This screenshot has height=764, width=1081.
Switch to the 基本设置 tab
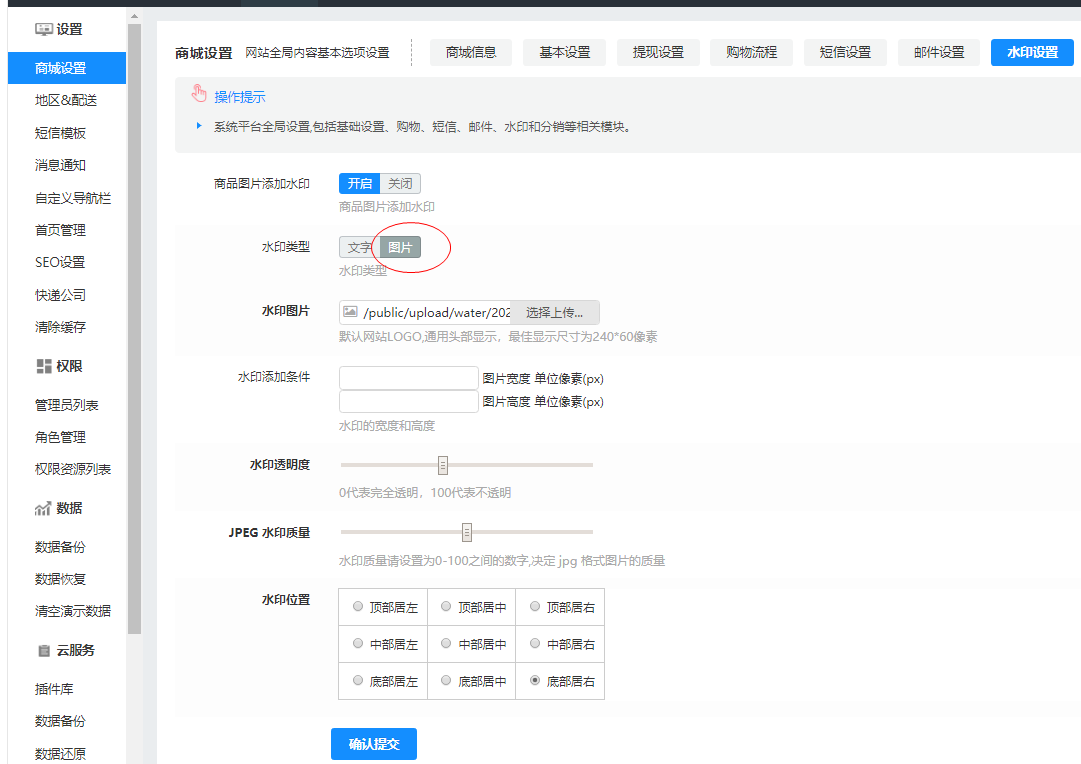pos(565,52)
